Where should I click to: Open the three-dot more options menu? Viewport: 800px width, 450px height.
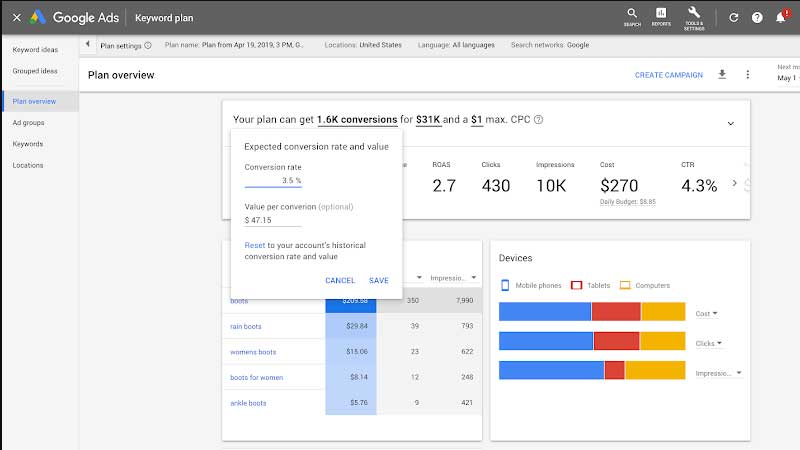(x=747, y=74)
